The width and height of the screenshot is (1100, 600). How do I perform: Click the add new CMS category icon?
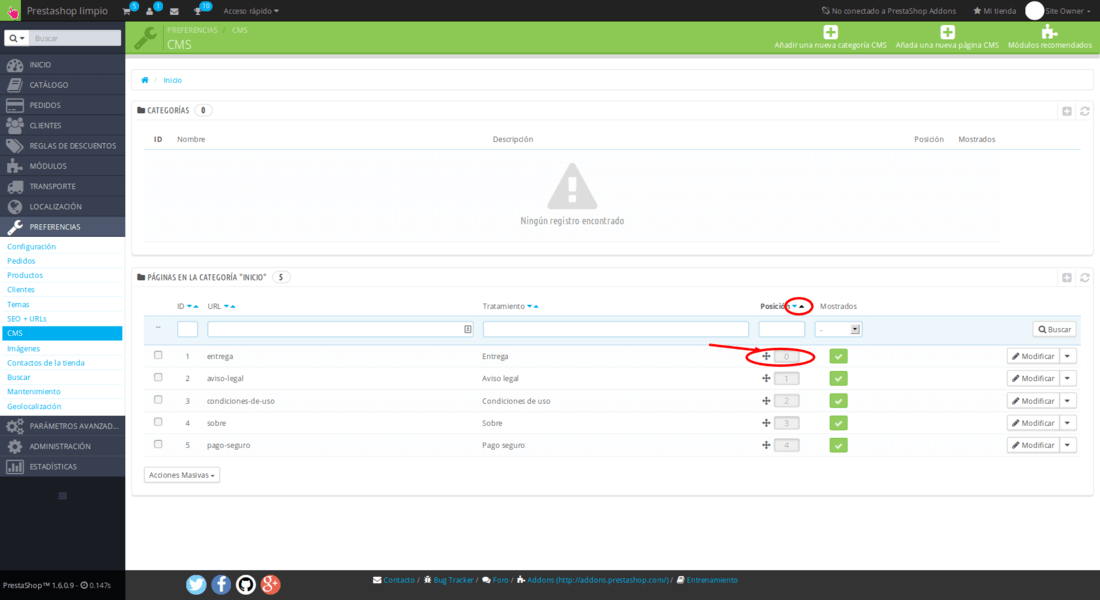coord(831,32)
